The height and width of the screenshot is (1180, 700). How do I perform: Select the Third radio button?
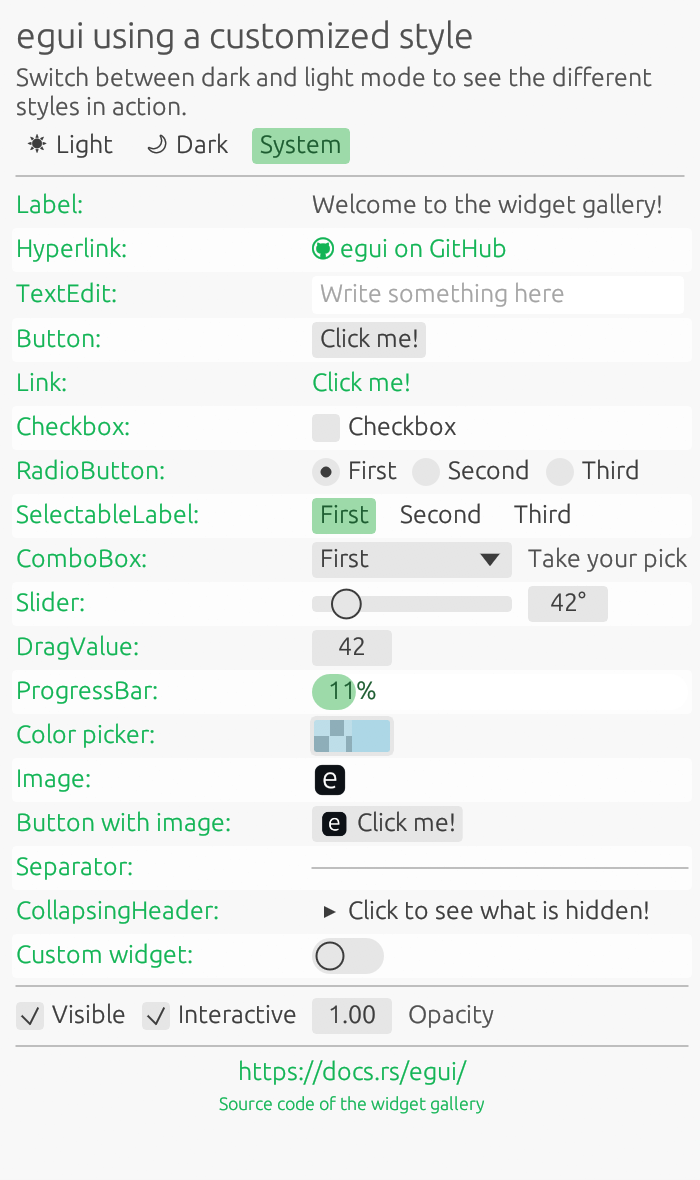click(x=560, y=471)
